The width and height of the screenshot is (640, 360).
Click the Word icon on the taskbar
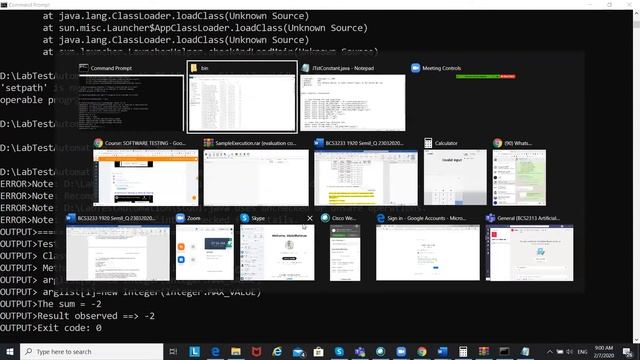point(442,351)
